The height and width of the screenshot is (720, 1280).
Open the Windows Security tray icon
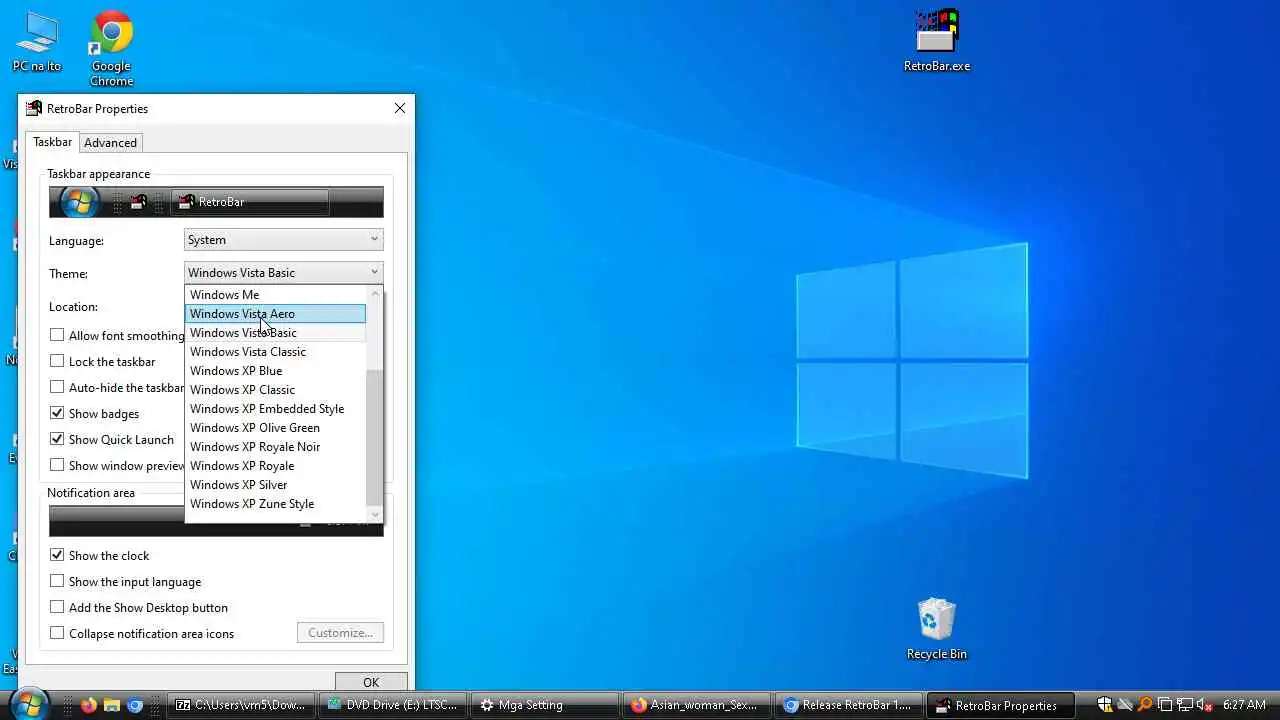(x=1105, y=705)
